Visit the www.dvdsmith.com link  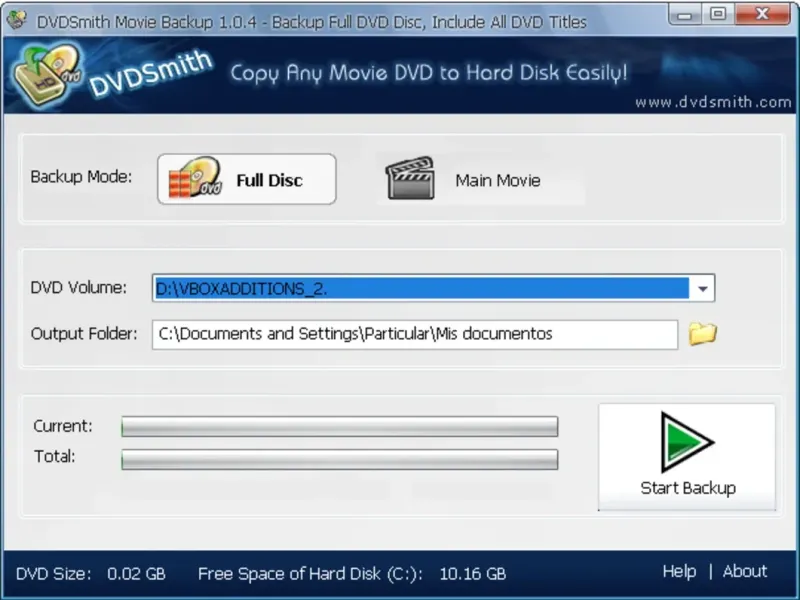coord(713,102)
